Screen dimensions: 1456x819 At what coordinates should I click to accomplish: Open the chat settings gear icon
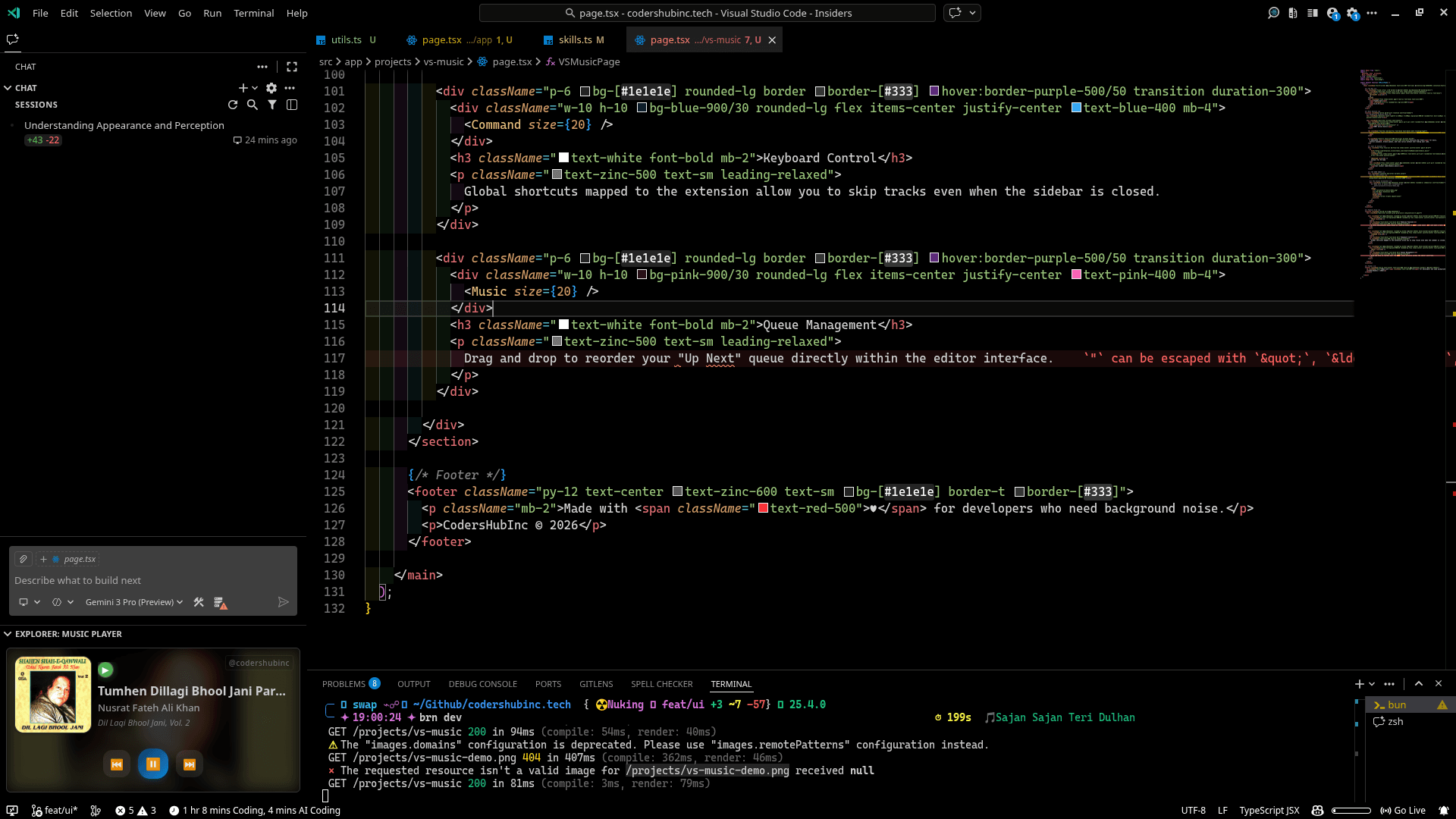pos(271,88)
